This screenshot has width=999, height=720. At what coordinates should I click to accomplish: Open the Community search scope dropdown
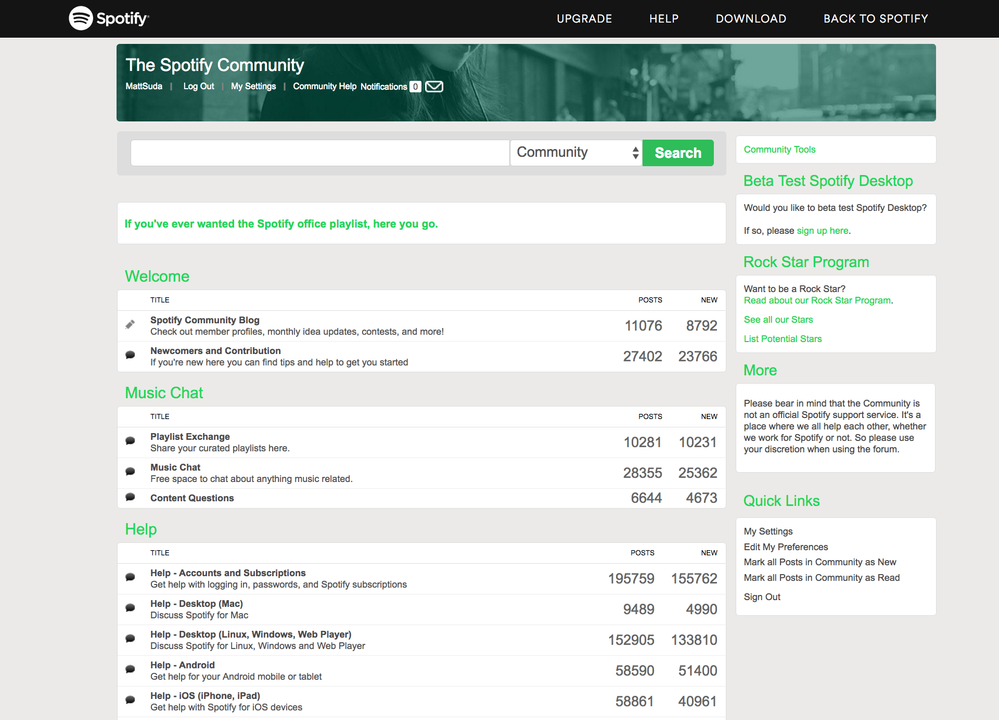(576, 153)
